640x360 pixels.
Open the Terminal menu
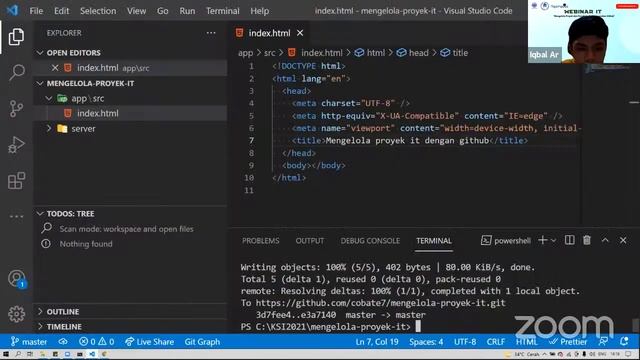coord(222,11)
